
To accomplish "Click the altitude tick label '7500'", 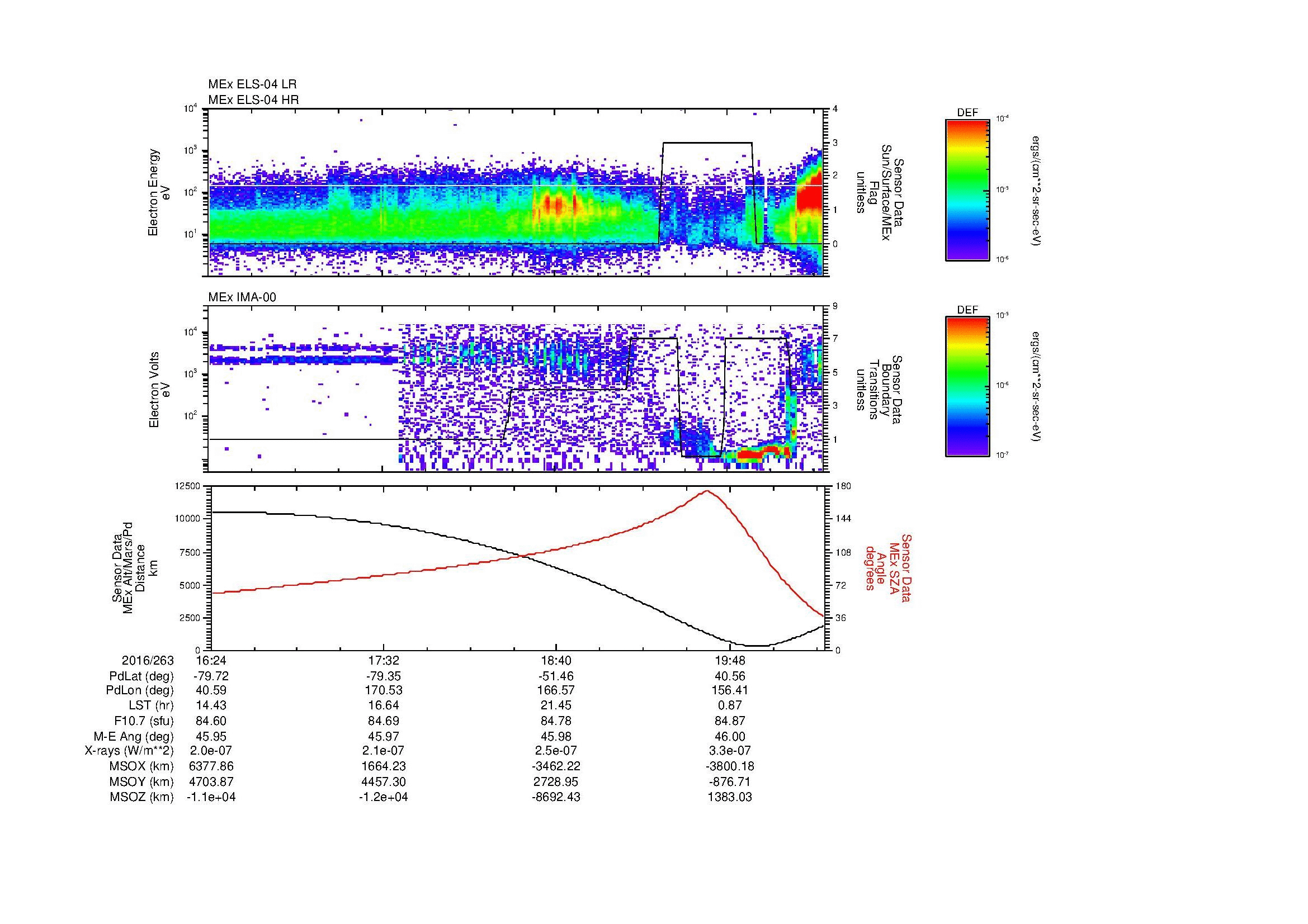I will tap(190, 552).
